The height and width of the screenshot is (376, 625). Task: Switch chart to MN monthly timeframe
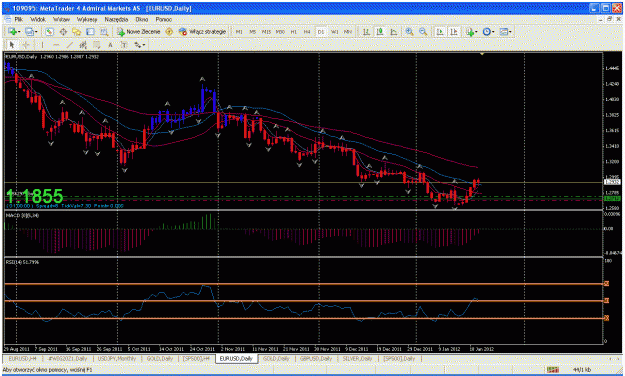(x=348, y=31)
